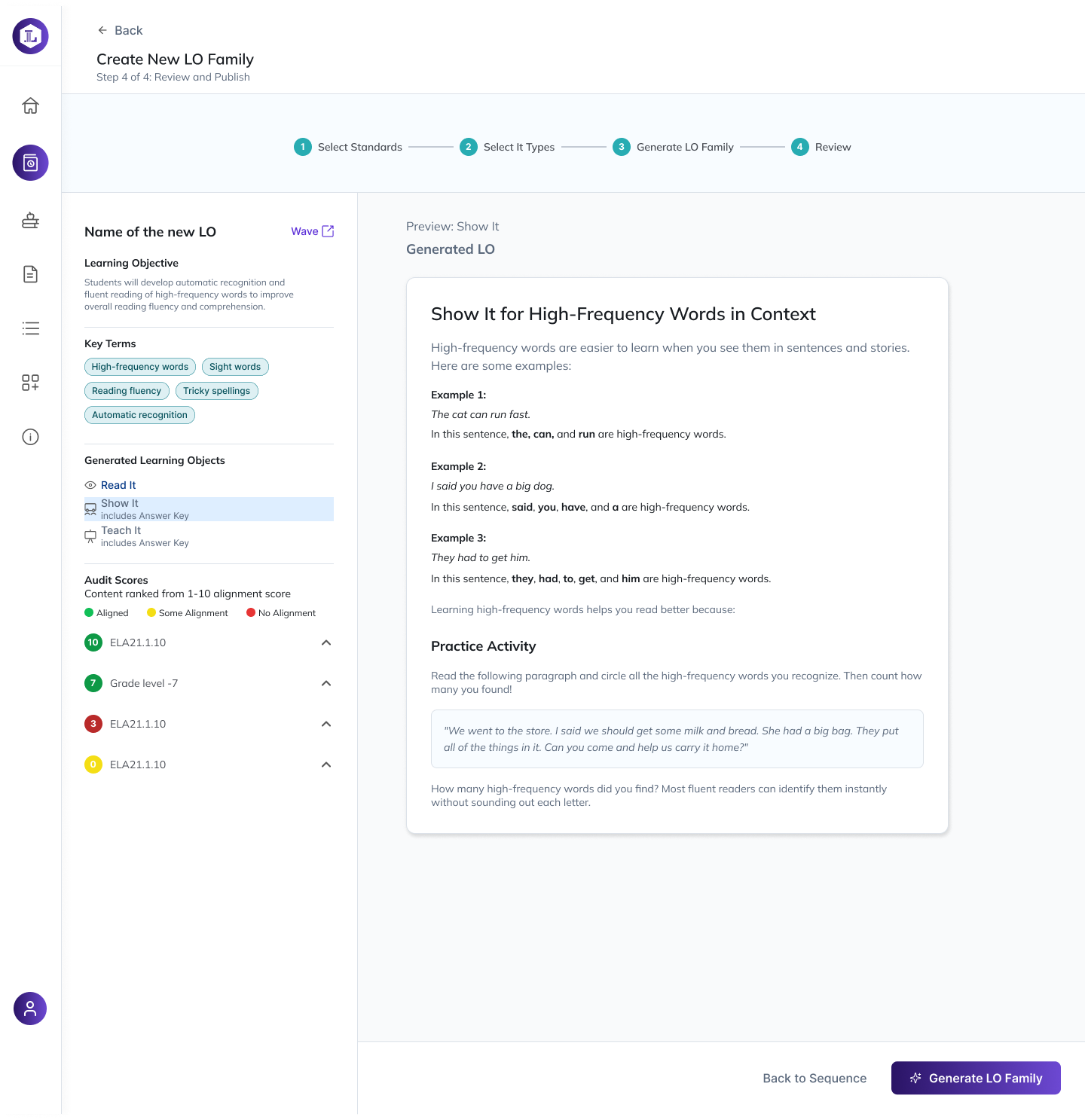This screenshot has width=1085, height=1120.
Task: Open the add-widgets grid sidebar icon
Action: (30, 383)
